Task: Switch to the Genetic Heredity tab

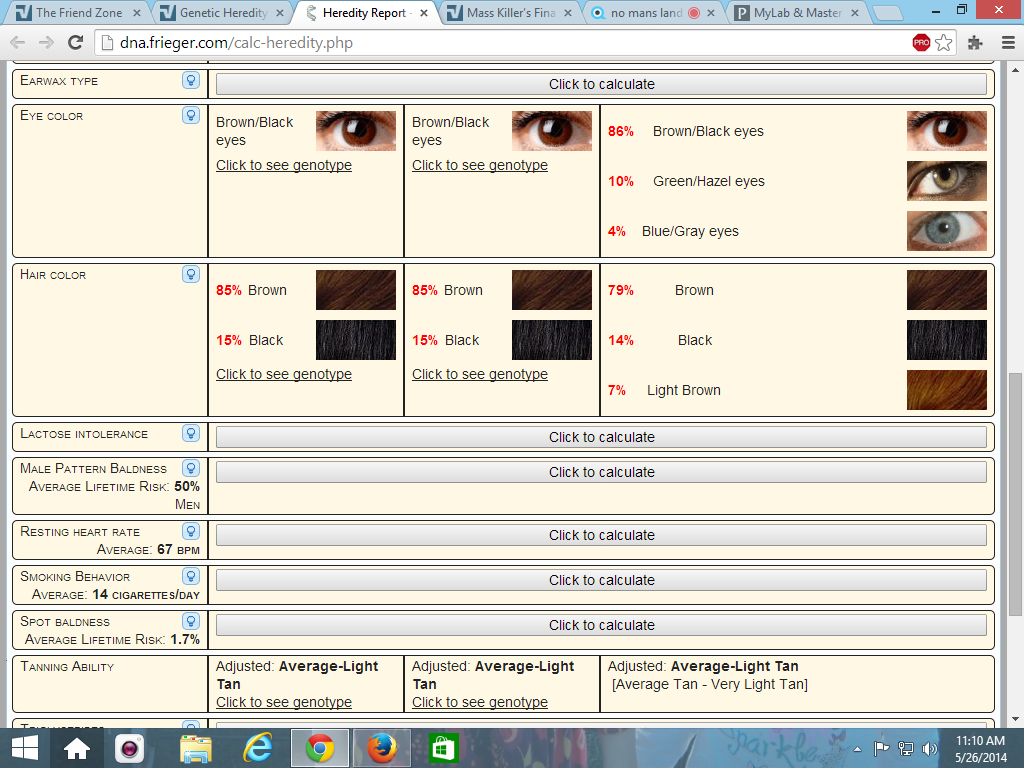Action: click(x=225, y=13)
